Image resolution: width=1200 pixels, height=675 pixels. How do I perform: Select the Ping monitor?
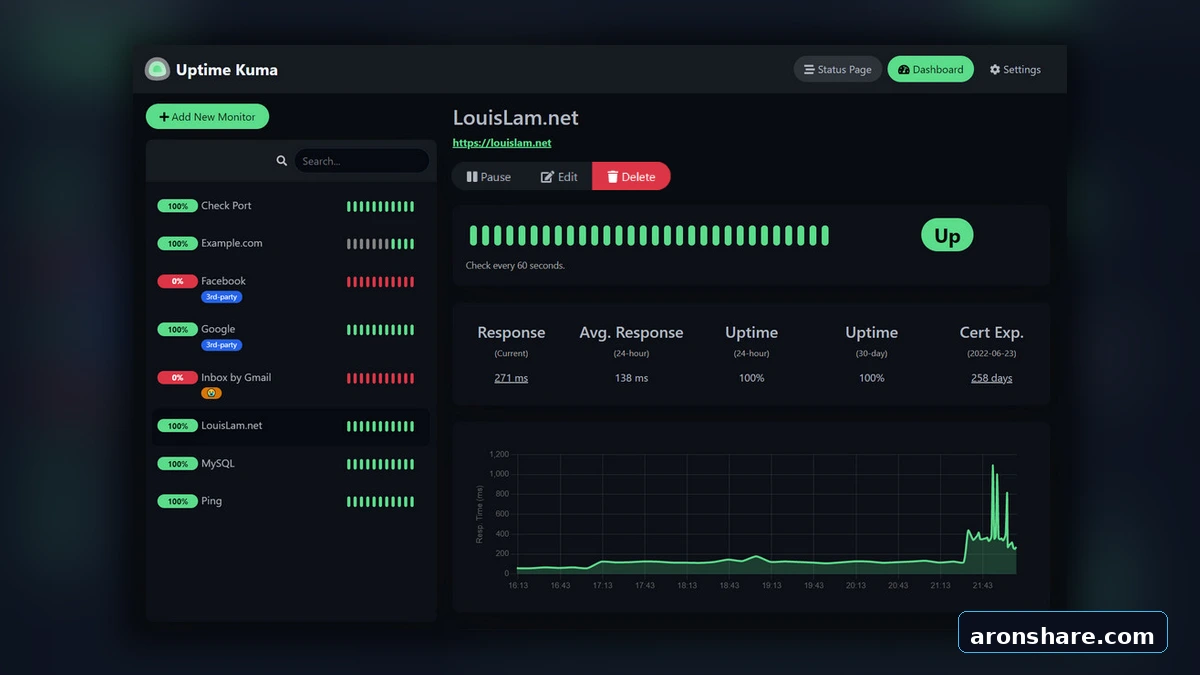(x=290, y=501)
